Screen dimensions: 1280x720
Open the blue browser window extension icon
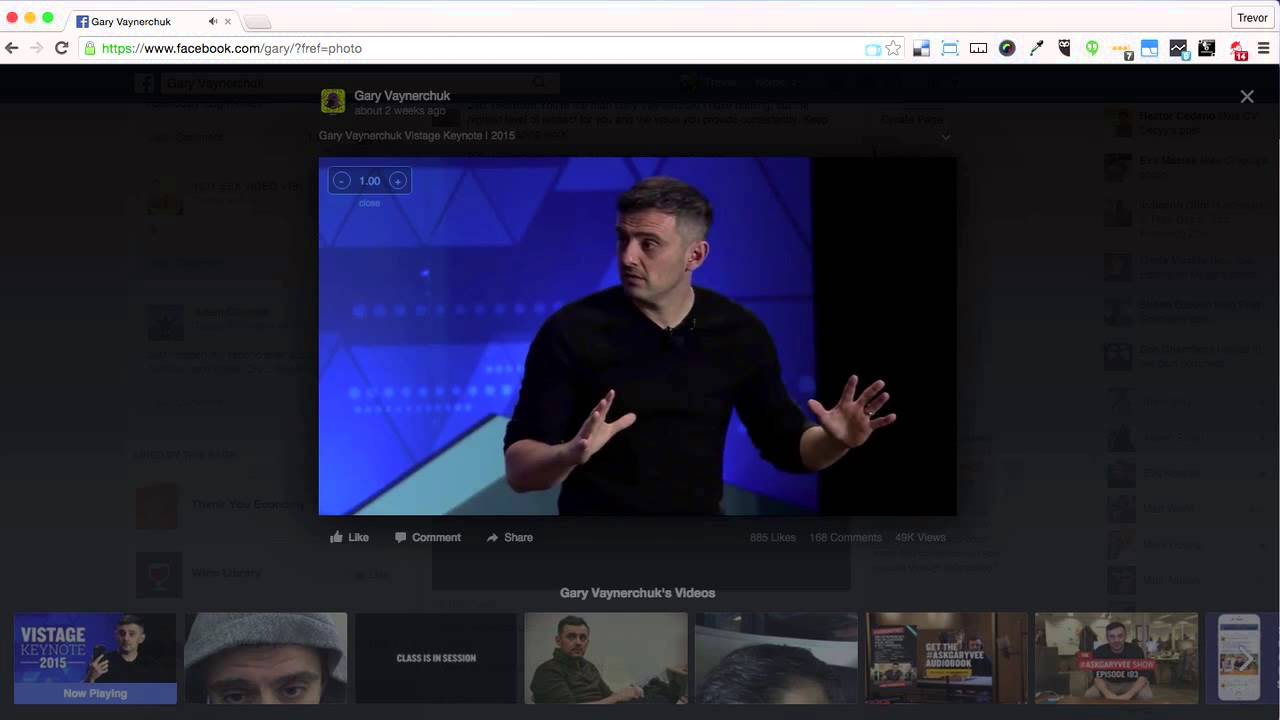coord(1150,48)
